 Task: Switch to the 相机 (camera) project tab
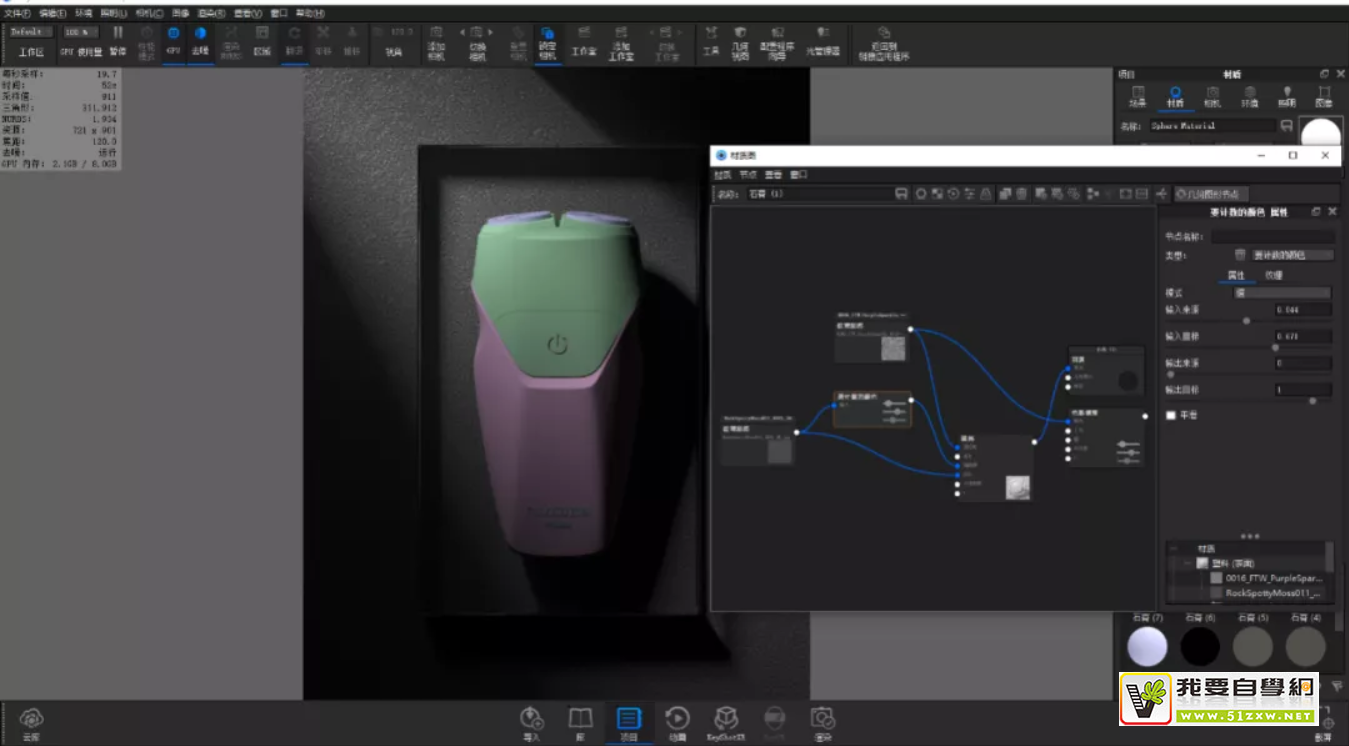click(x=1212, y=95)
